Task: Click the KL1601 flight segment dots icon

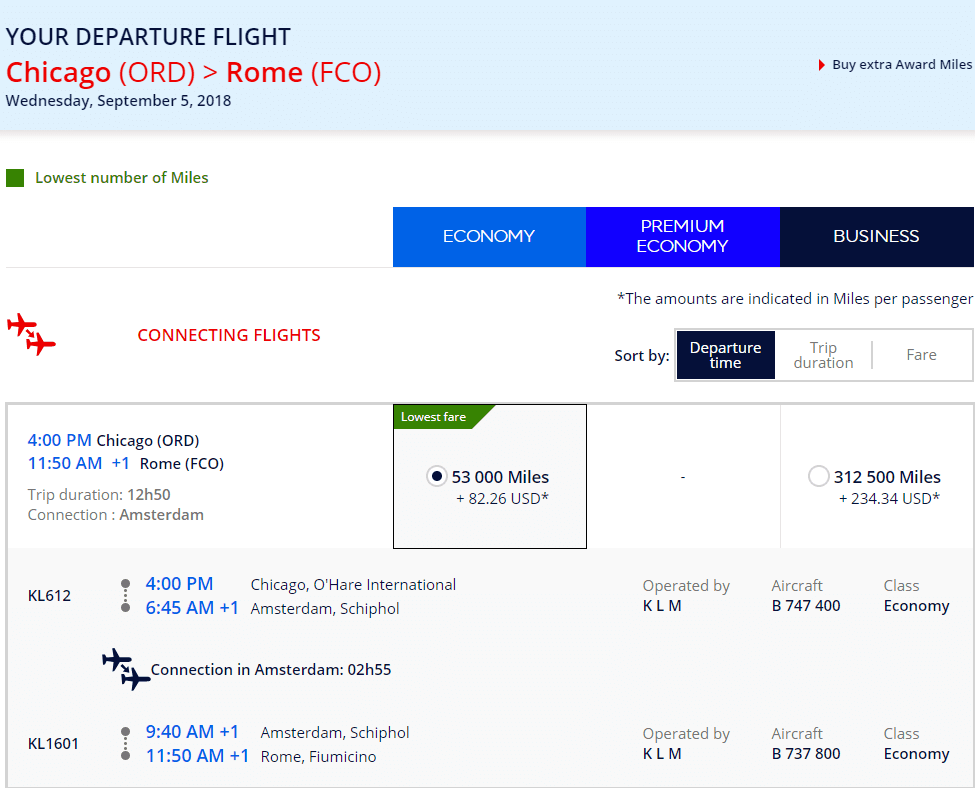Action: tap(126, 744)
